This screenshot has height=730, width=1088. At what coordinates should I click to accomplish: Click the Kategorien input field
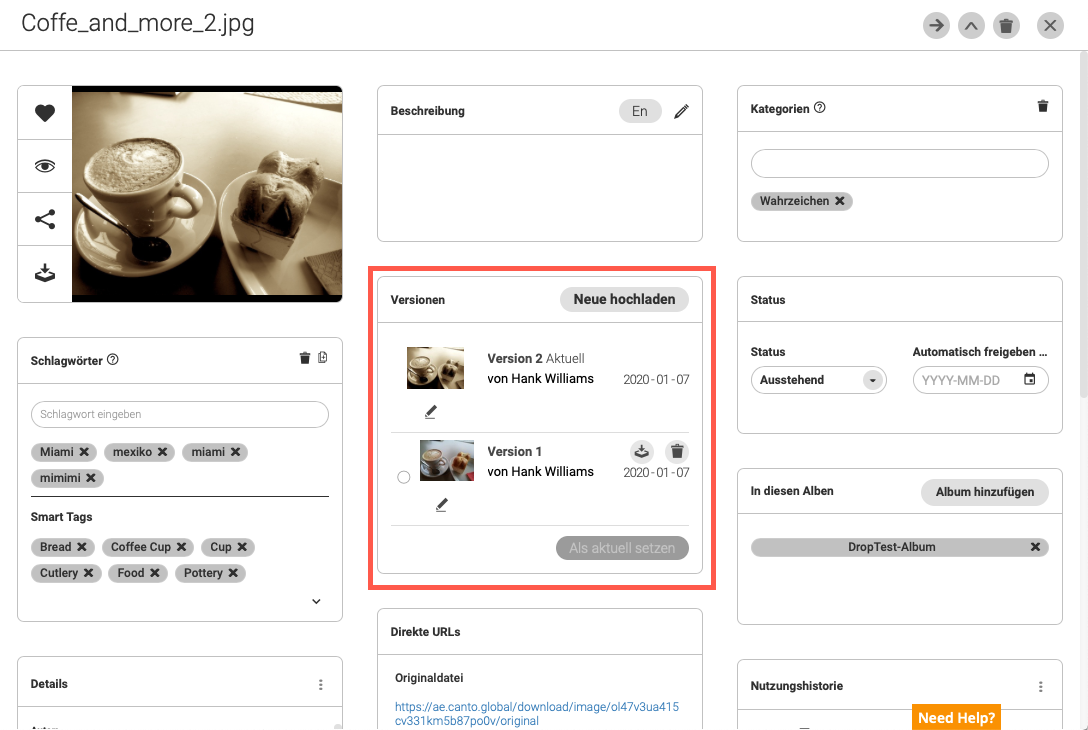coord(899,164)
